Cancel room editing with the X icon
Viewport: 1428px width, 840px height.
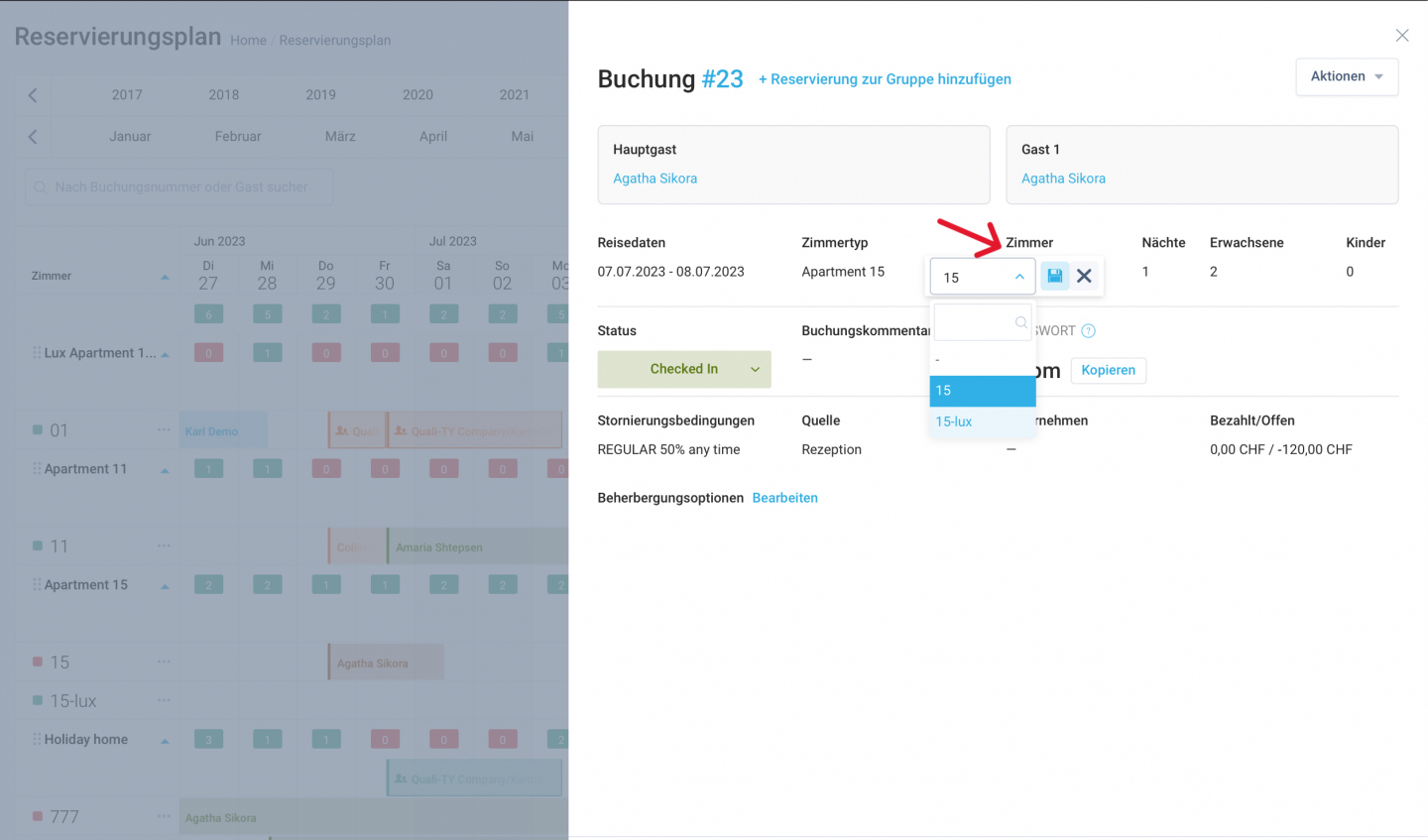[1084, 277]
